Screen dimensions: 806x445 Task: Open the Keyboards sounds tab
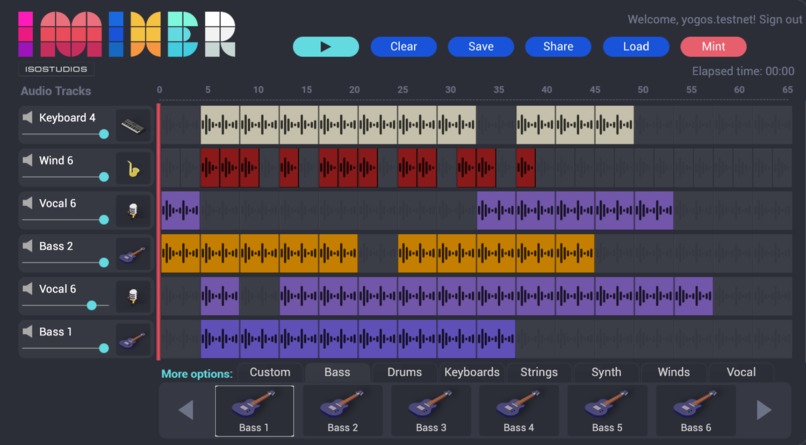tap(472, 373)
